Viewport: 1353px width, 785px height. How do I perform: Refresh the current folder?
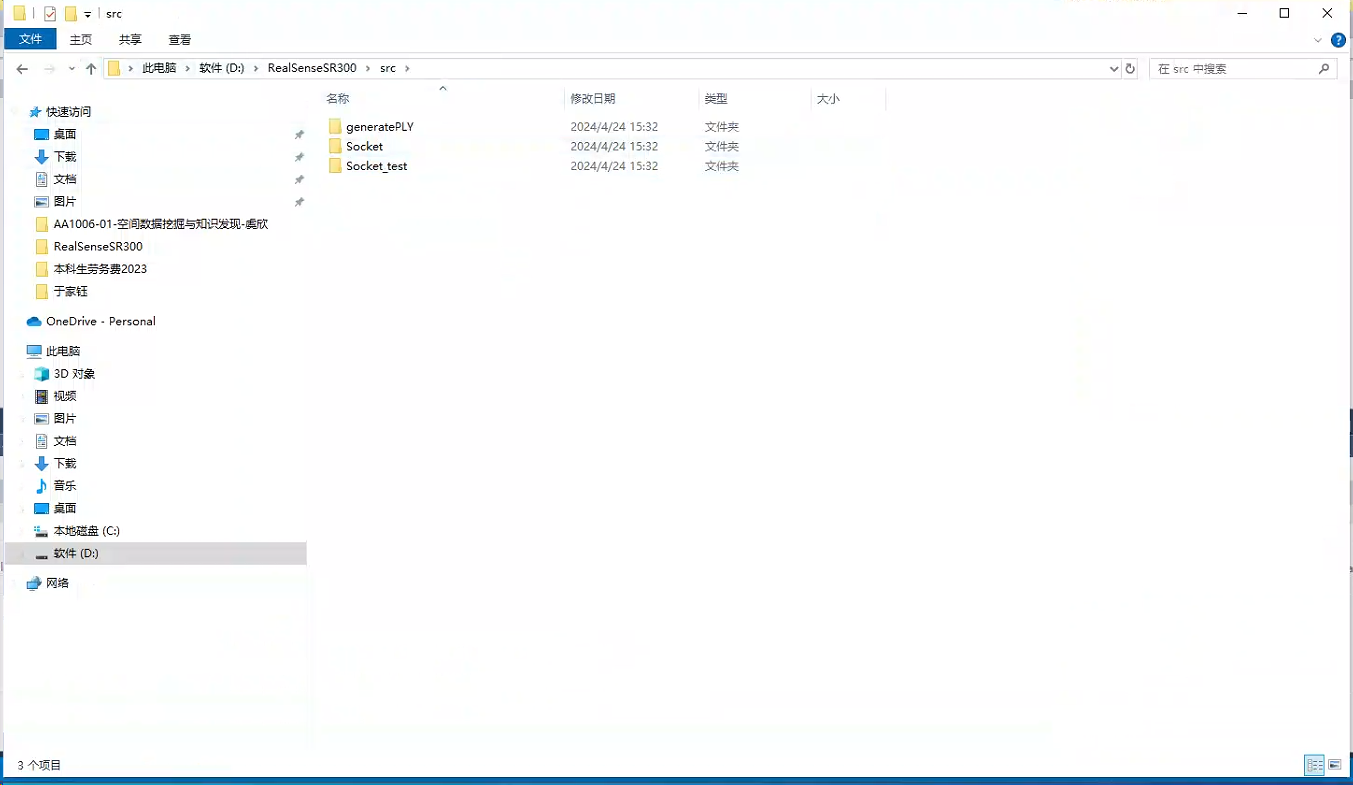pyautogui.click(x=1131, y=69)
